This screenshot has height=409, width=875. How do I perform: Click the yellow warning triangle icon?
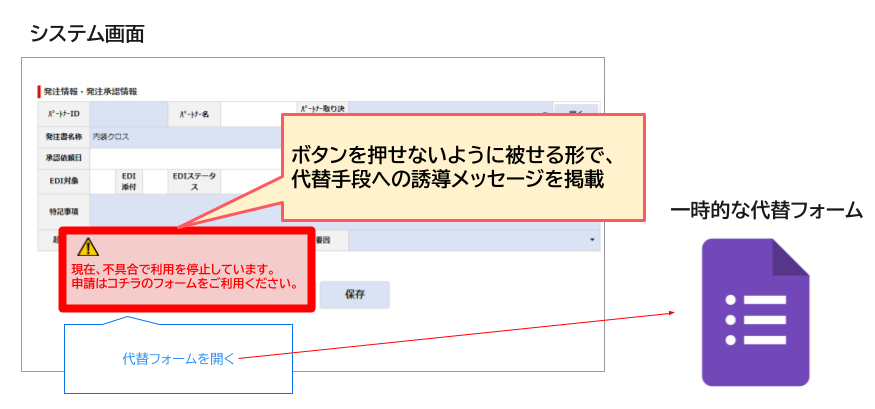point(88,247)
